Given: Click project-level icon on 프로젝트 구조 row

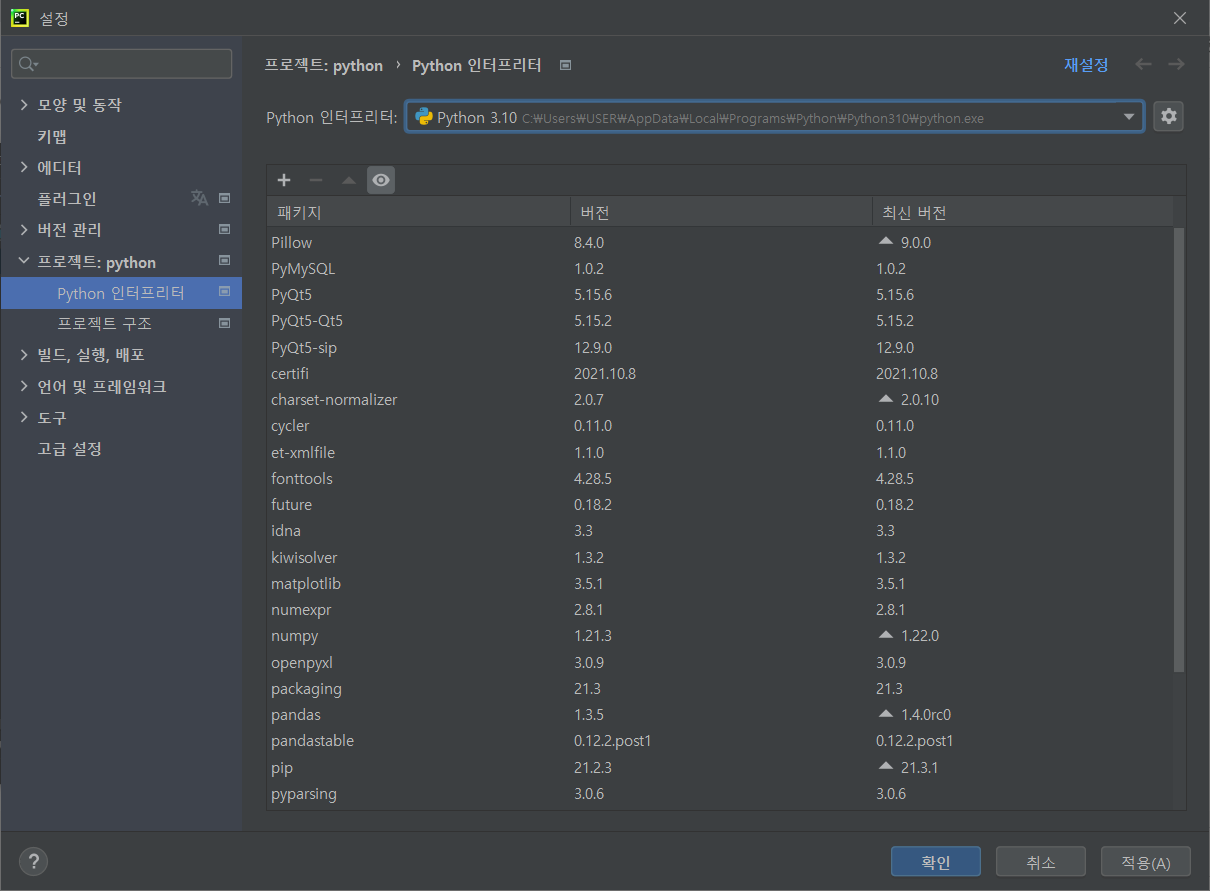Looking at the screenshot, I should (x=224, y=324).
